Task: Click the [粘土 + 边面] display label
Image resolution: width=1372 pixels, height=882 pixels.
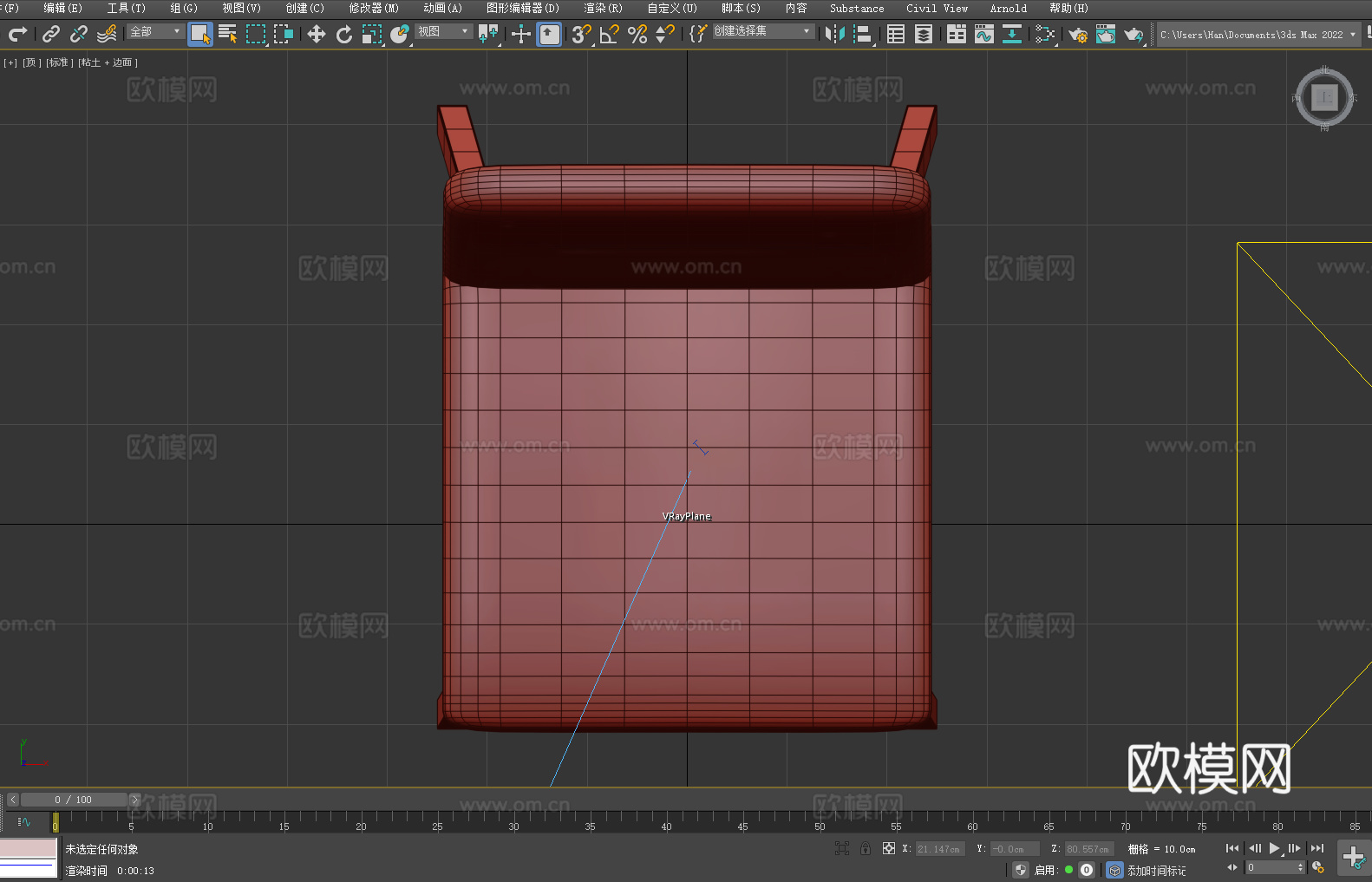Action: [108, 62]
